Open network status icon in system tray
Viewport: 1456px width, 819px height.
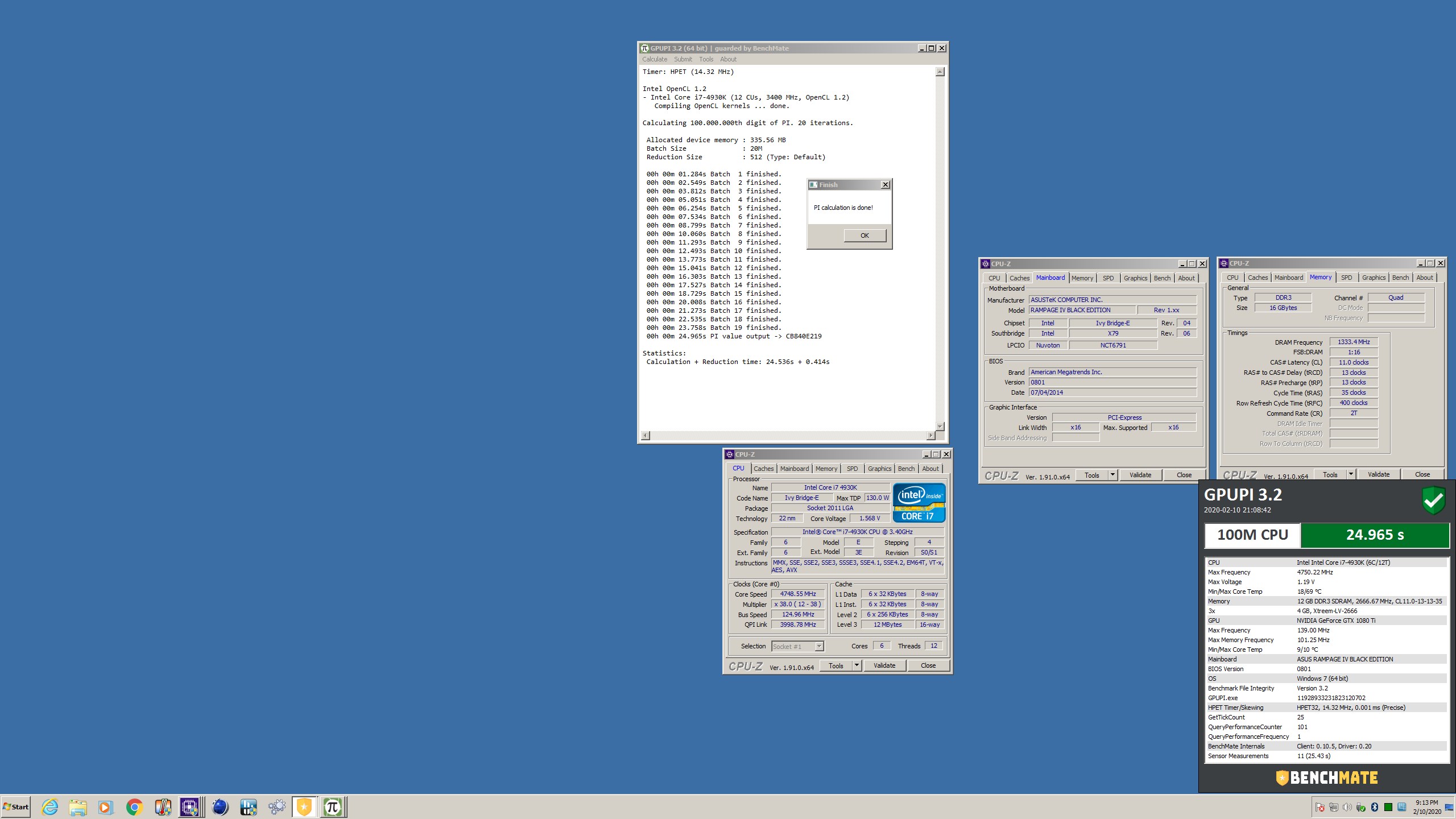pos(1334,807)
